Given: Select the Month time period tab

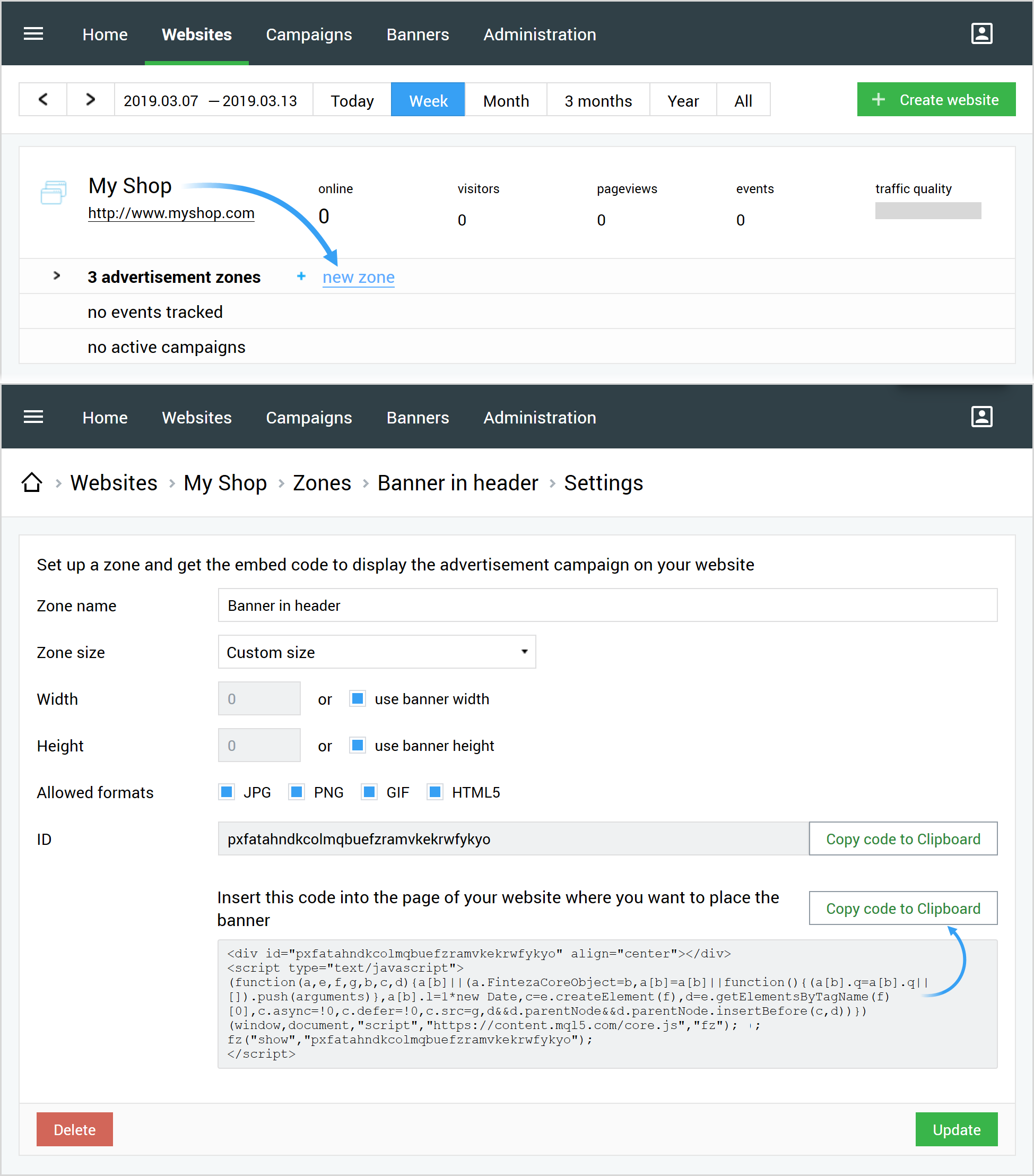Looking at the screenshot, I should coord(505,100).
